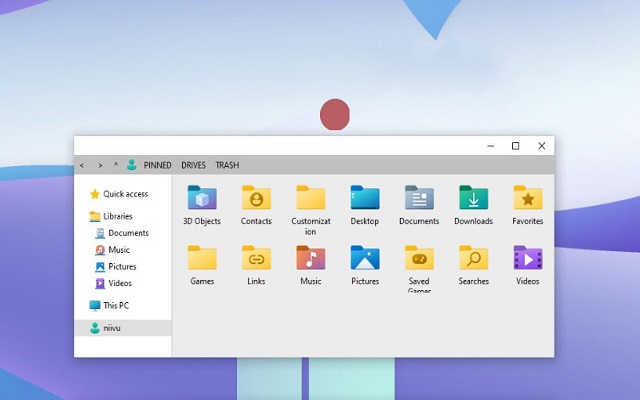640x400 pixels.
Task: Open the Favorites folder
Action: (x=528, y=205)
